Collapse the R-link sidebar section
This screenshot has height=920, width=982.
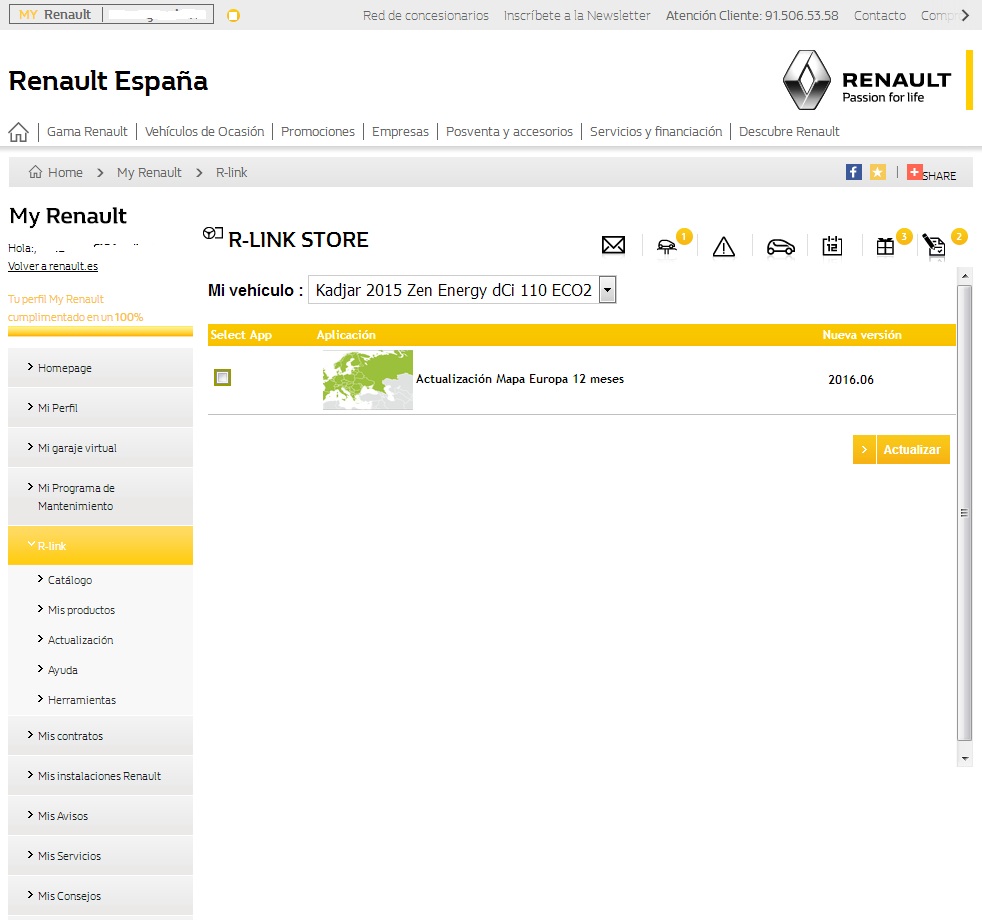click(100, 545)
